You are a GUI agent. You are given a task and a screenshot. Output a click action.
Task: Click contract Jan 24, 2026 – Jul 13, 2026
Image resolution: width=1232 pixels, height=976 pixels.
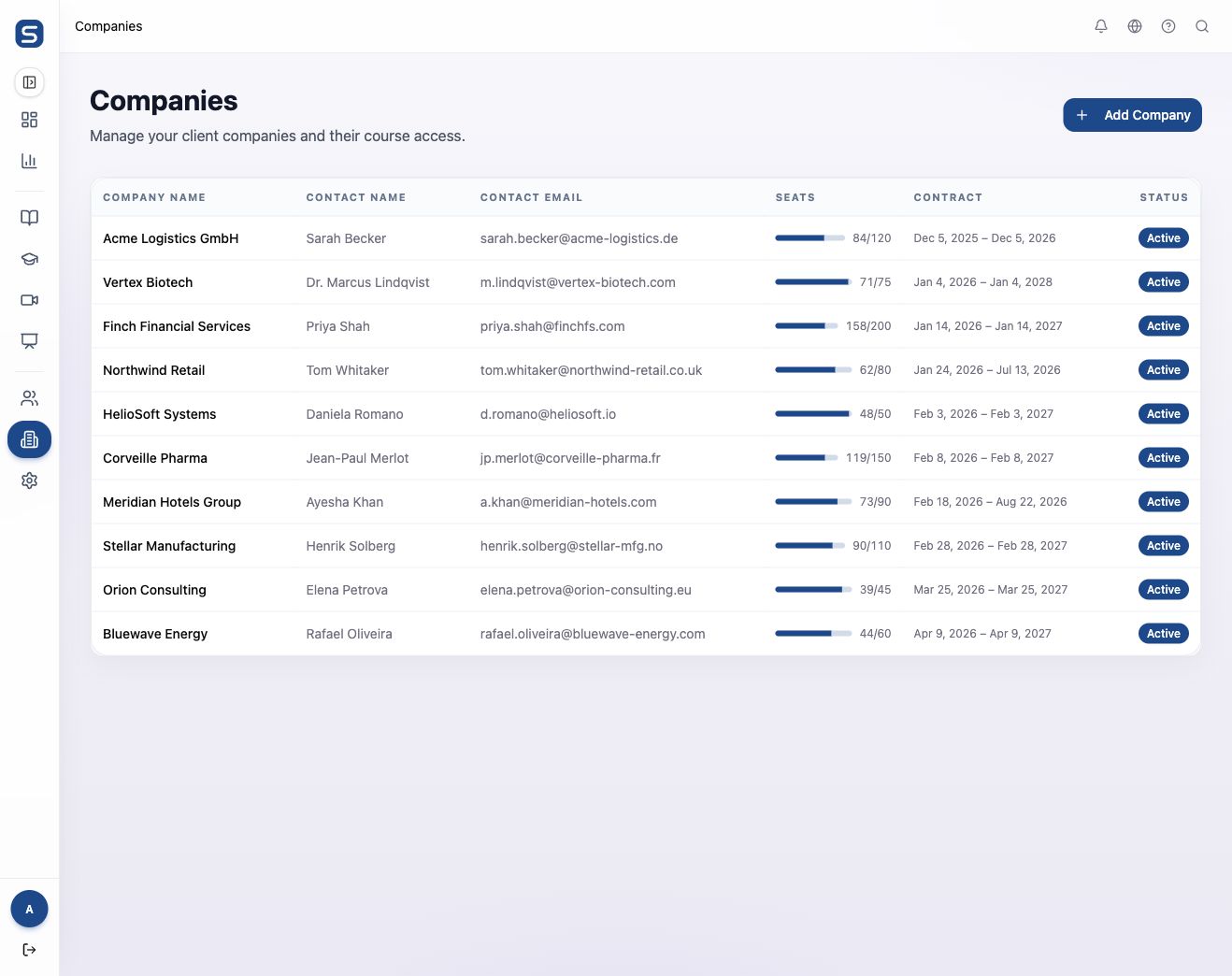tap(987, 370)
